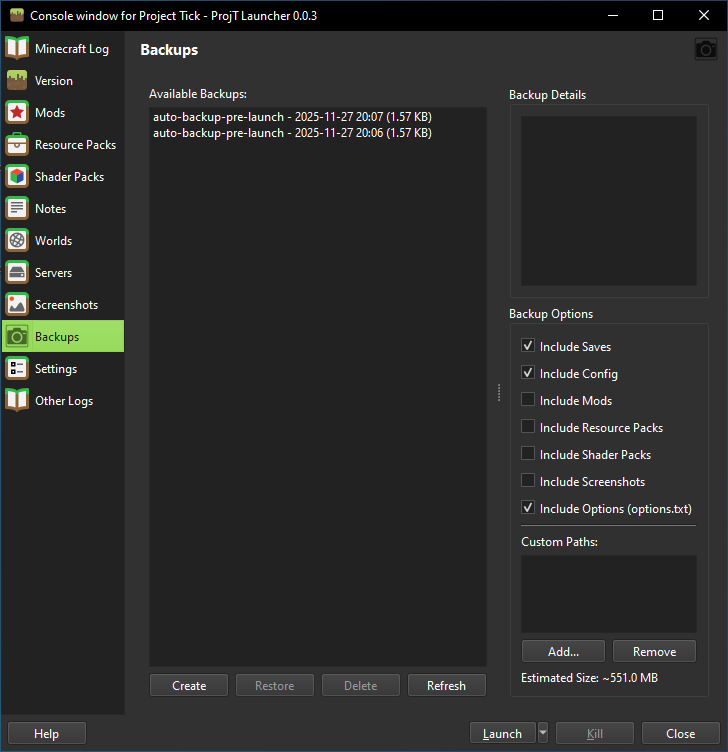The image size is (728, 752).
Task: Go to Resource Packs page
Action: tap(63, 144)
